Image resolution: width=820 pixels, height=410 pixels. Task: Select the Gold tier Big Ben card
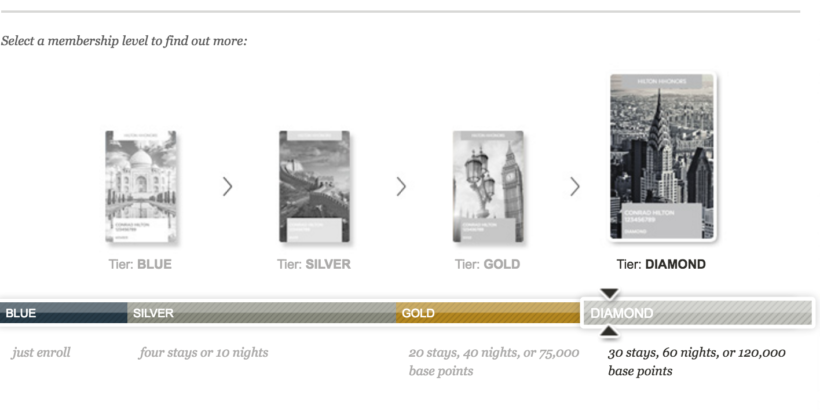pyautogui.click(x=487, y=187)
